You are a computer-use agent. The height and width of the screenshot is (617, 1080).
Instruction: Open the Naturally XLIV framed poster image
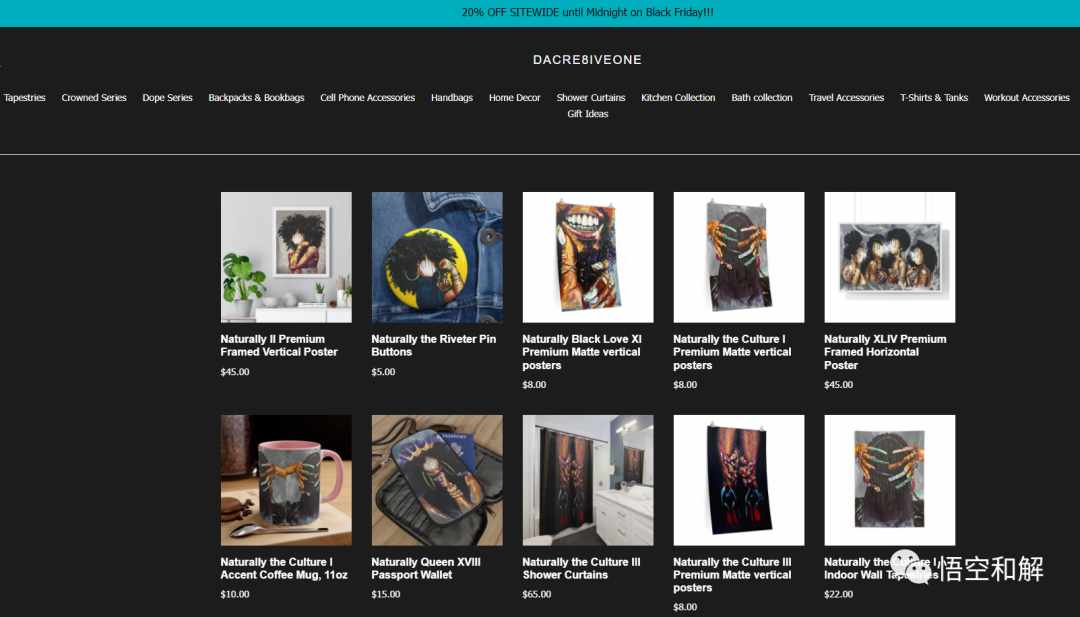click(889, 257)
